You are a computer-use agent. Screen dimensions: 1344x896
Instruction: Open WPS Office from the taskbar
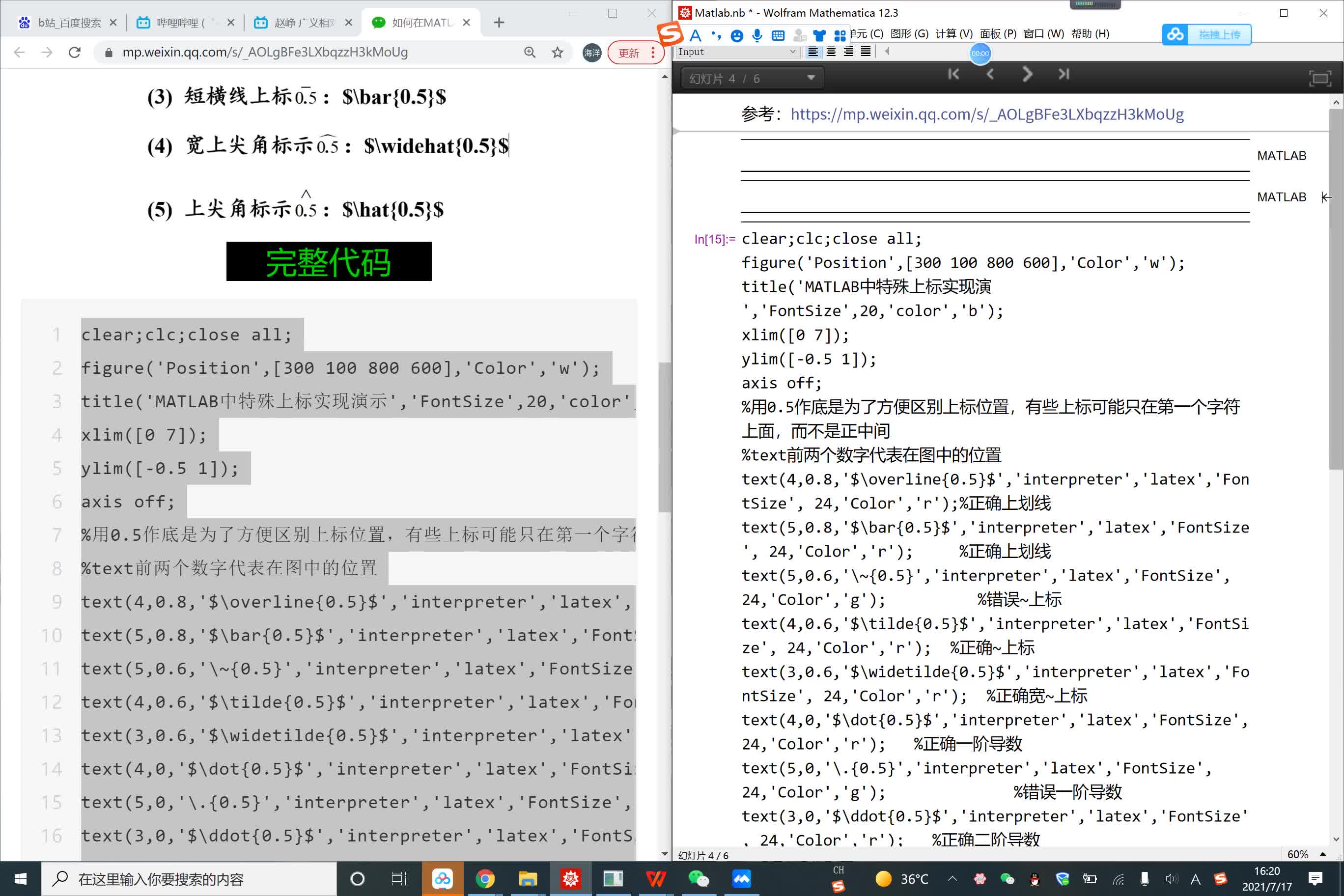(x=655, y=879)
